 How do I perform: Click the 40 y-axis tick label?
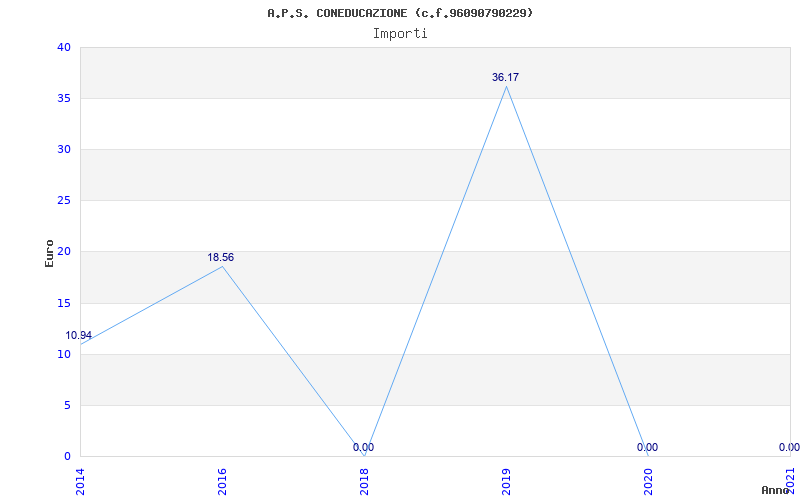tap(64, 47)
